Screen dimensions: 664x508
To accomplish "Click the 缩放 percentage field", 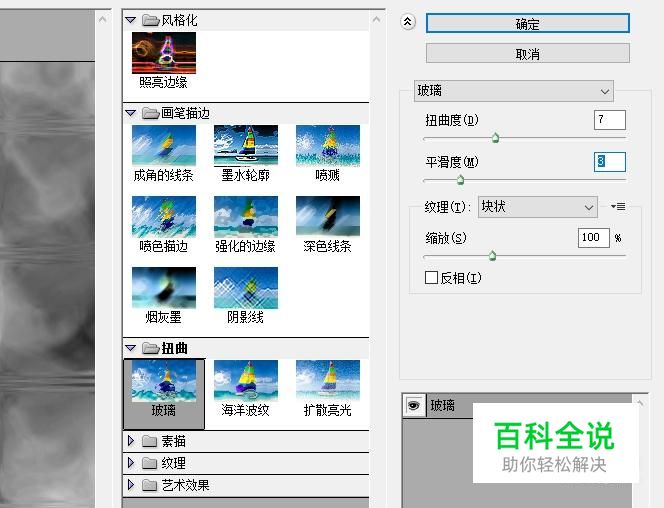I will tap(593, 237).
